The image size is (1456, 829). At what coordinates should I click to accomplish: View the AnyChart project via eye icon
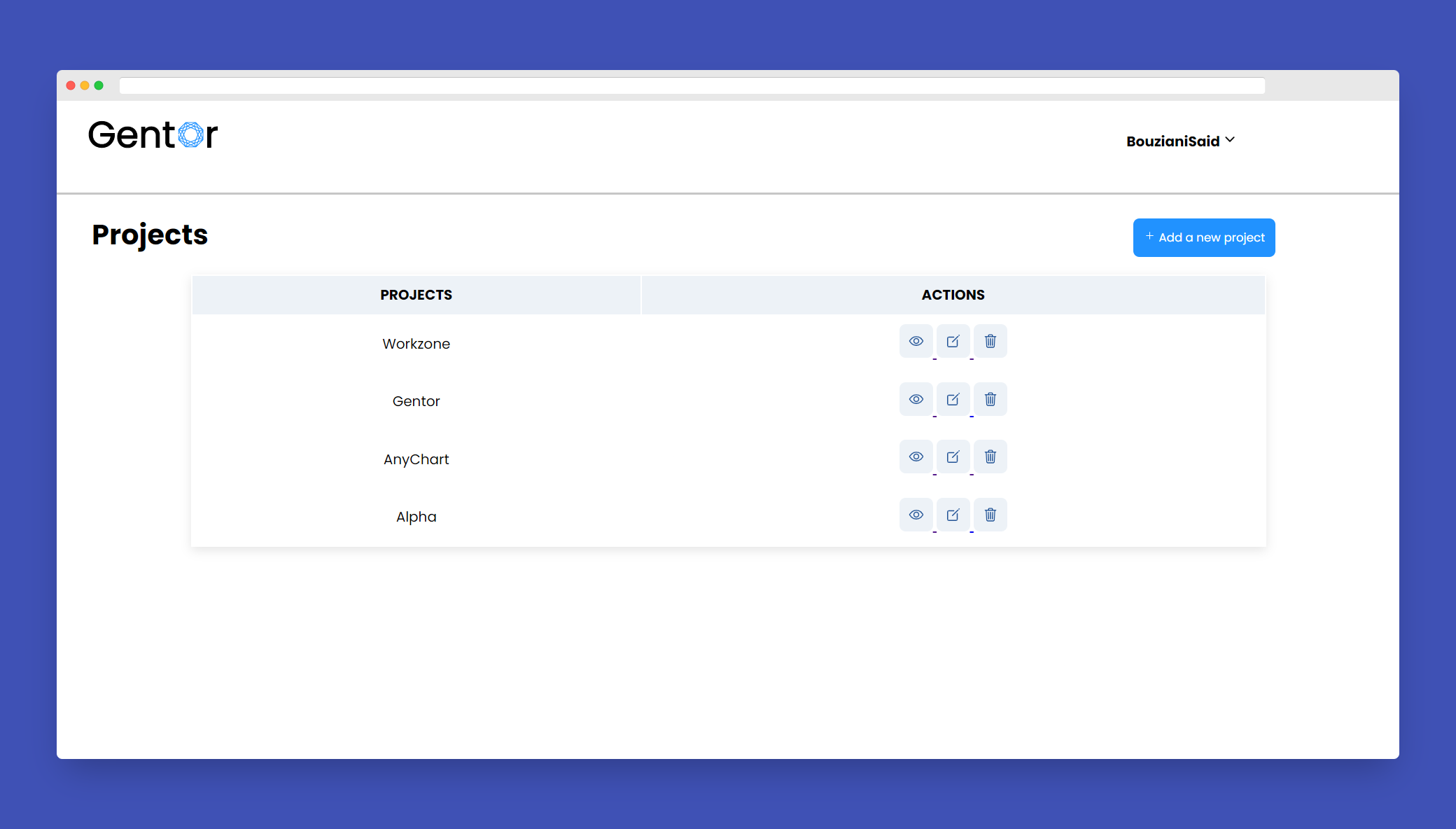tap(916, 457)
